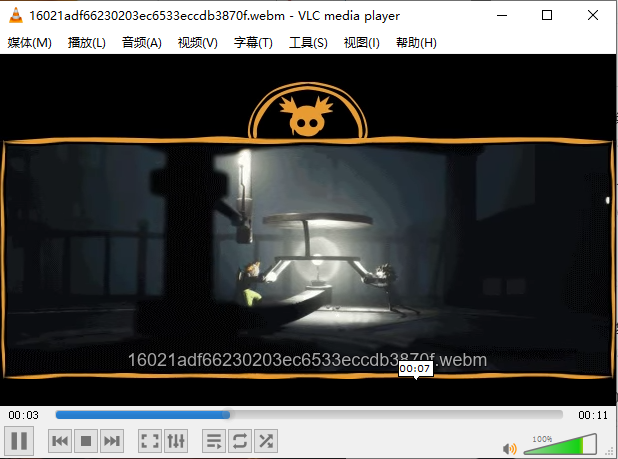Expand the 视频(V) menu
Viewport: 618px width, 459px height.
pyautogui.click(x=197, y=42)
